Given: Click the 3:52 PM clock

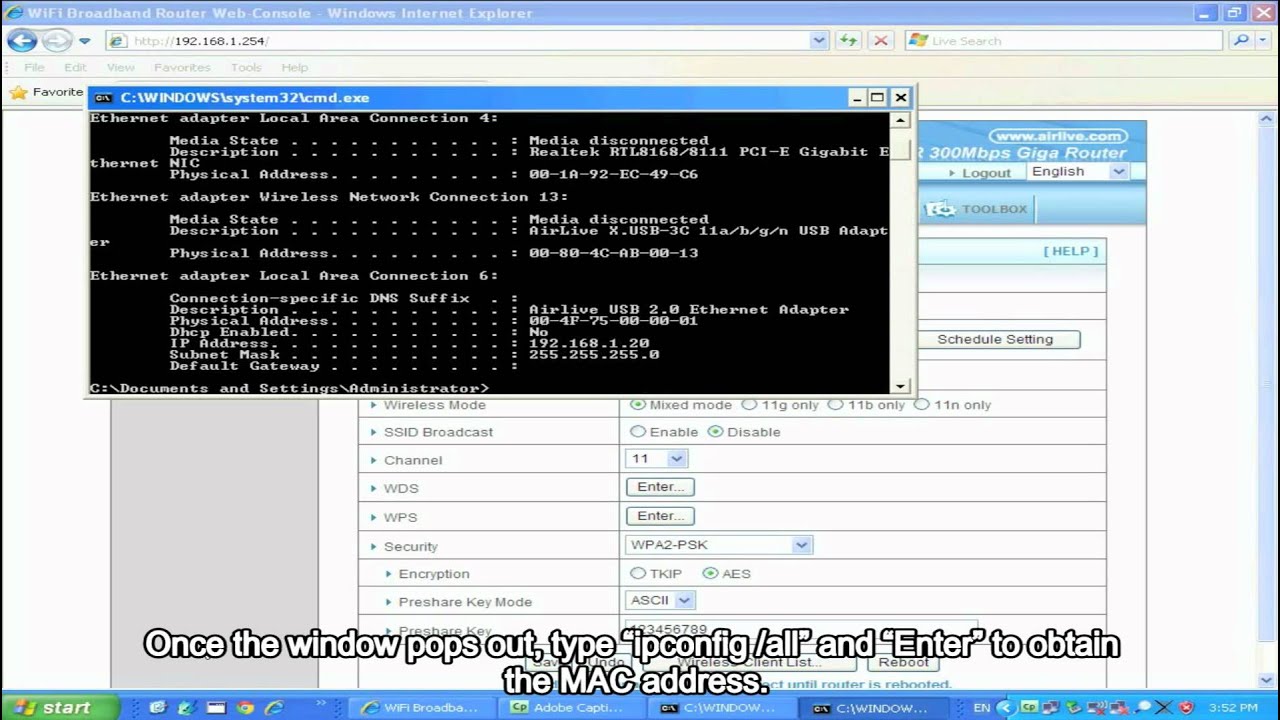Looking at the screenshot, I should 1233,708.
